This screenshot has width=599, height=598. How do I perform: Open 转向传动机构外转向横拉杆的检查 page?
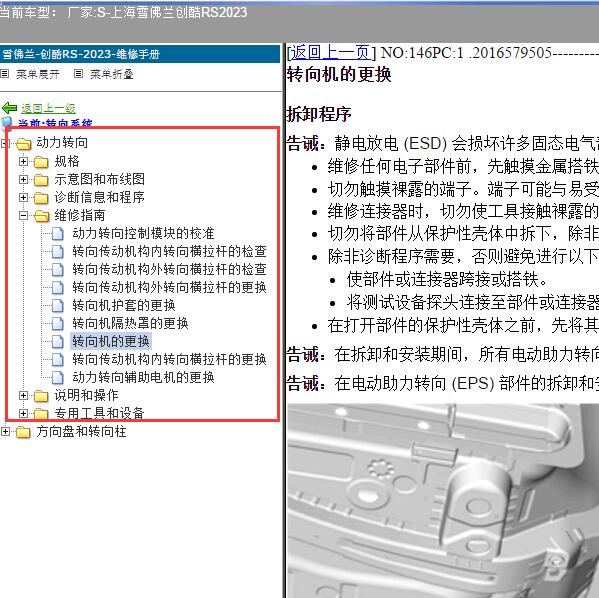[169, 269]
